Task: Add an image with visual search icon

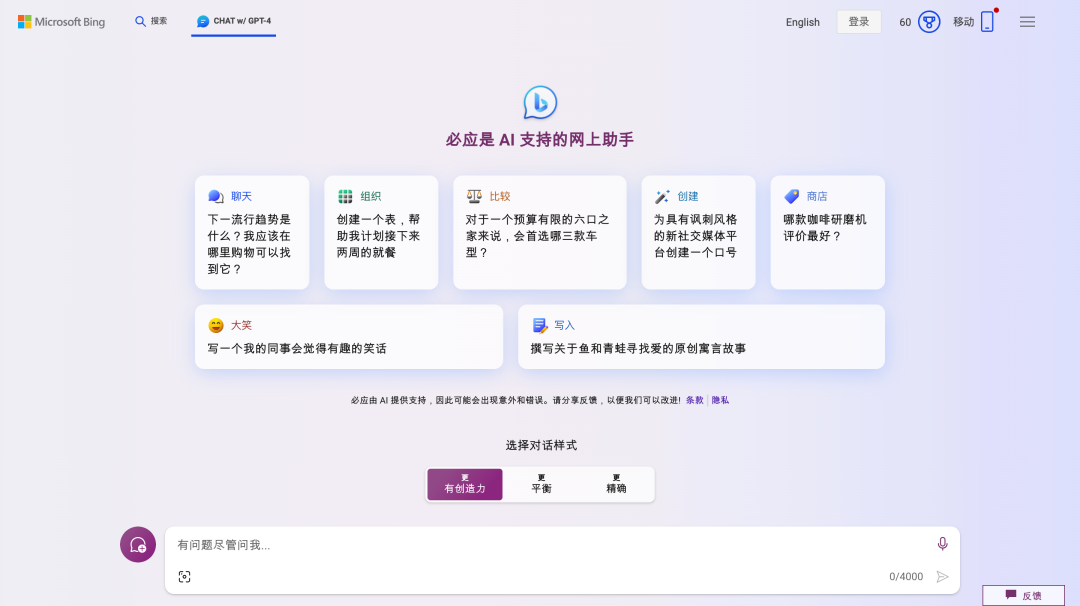Action: [185, 576]
